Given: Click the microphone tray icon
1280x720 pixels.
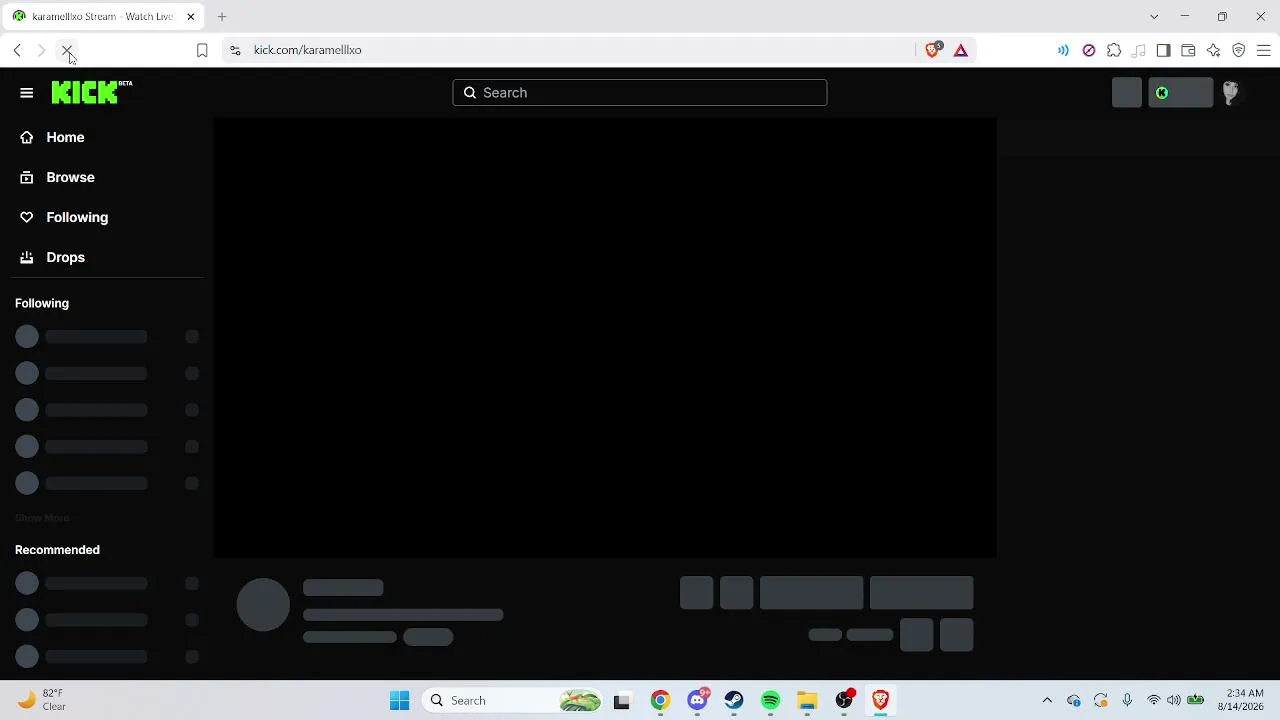Looking at the screenshot, I should (1127, 701).
